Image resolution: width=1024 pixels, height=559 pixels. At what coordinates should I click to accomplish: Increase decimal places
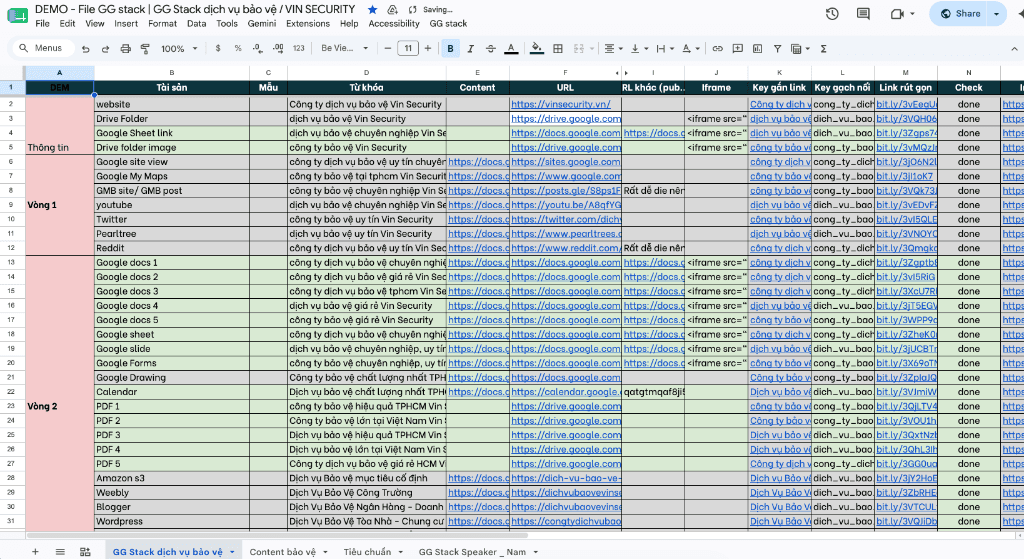click(278, 48)
